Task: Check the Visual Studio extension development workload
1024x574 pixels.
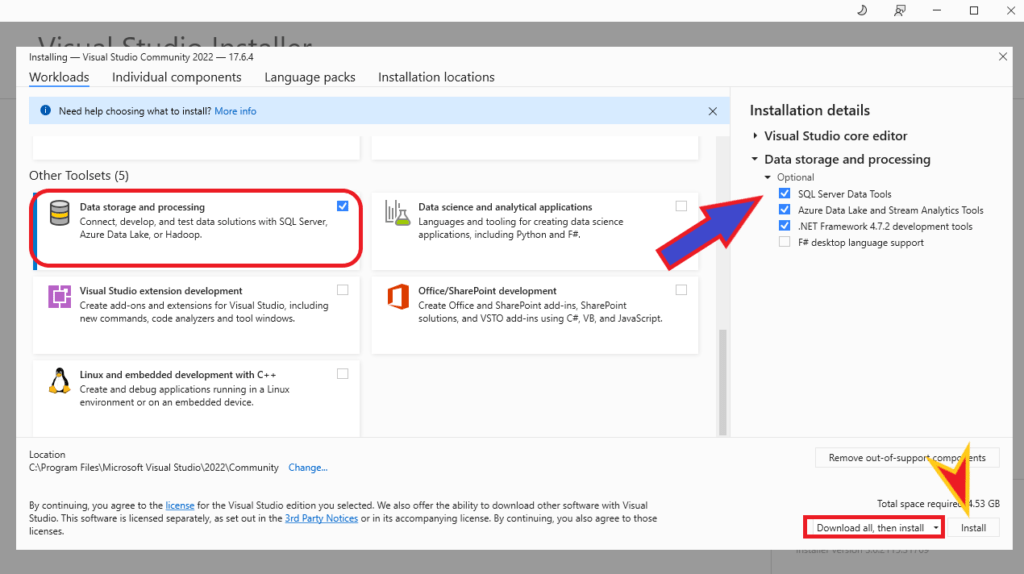Action: pyautogui.click(x=342, y=290)
